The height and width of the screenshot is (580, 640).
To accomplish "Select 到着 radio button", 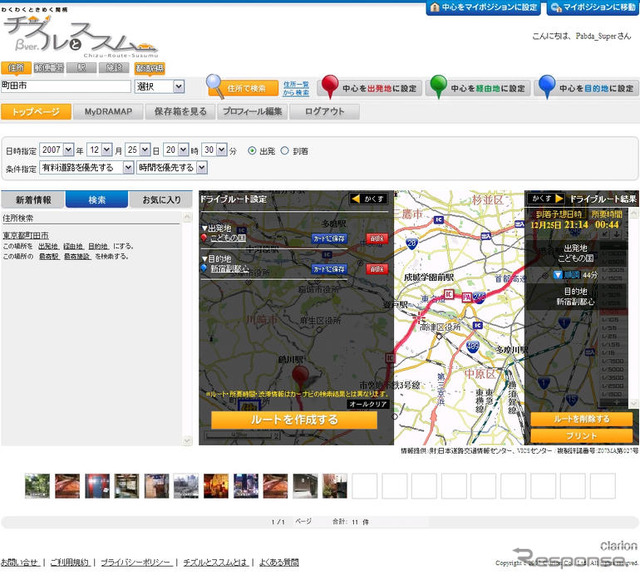I will tap(284, 151).
